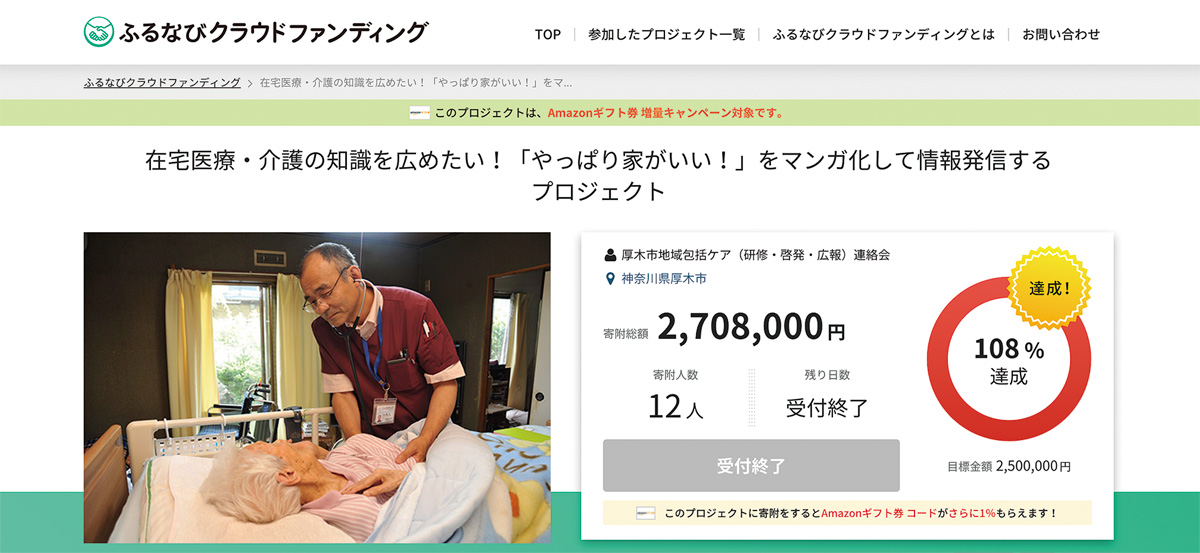The image size is (1200, 553).
Task: Click the 神奈川県厚木市 location link
Action: pyautogui.click(x=663, y=279)
